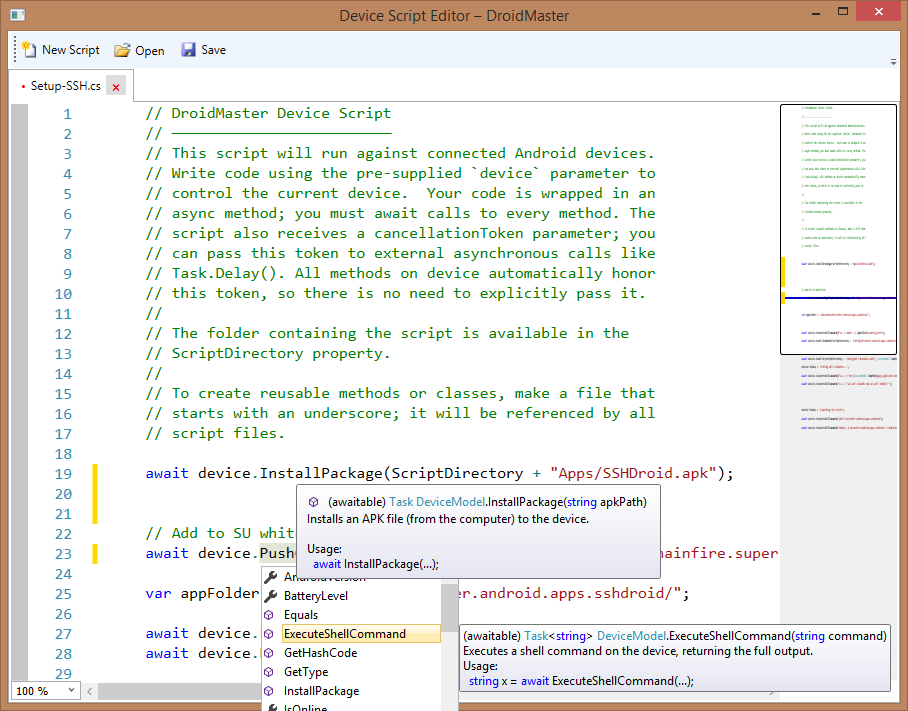The width and height of the screenshot is (908, 711).
Task: Click the horizontal scrollbar left arrow
Action: (90, 691)
